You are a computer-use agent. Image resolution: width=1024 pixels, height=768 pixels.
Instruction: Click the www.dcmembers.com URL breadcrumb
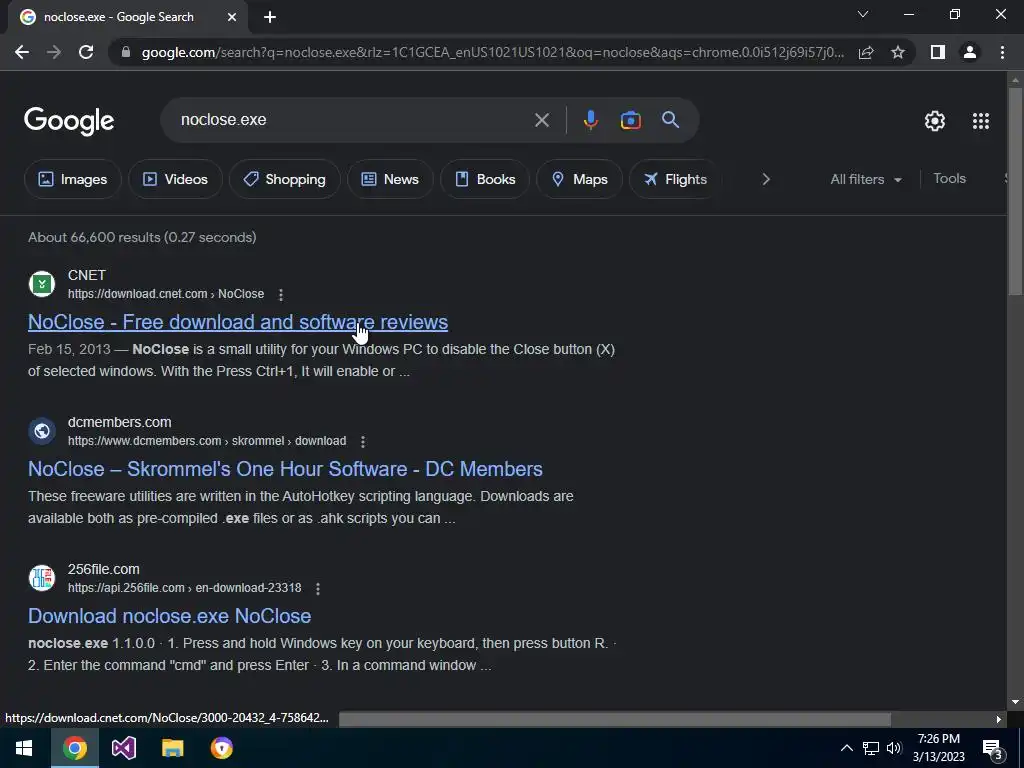coord(207,441)
